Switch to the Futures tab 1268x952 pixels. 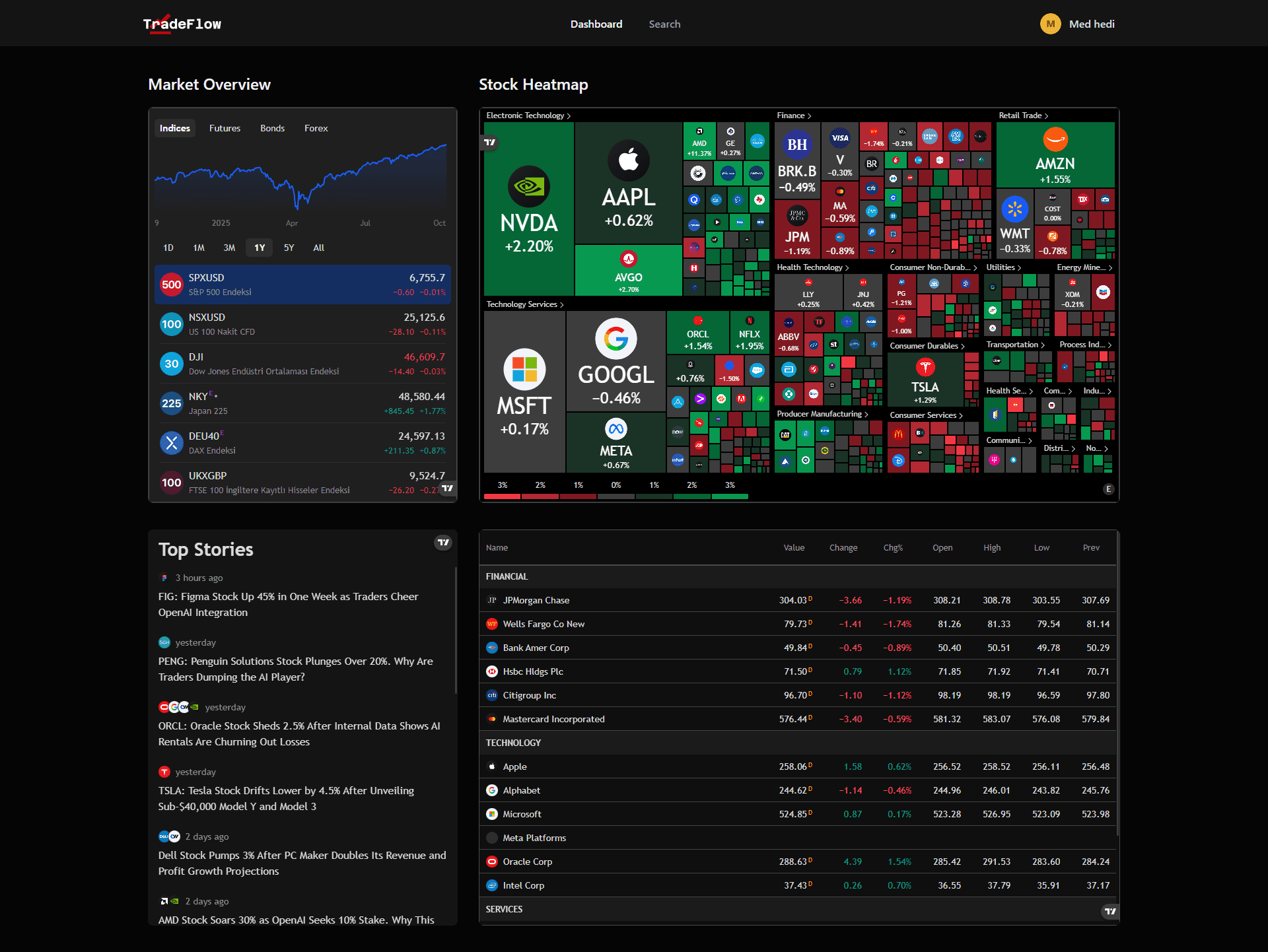pos(225,128)
